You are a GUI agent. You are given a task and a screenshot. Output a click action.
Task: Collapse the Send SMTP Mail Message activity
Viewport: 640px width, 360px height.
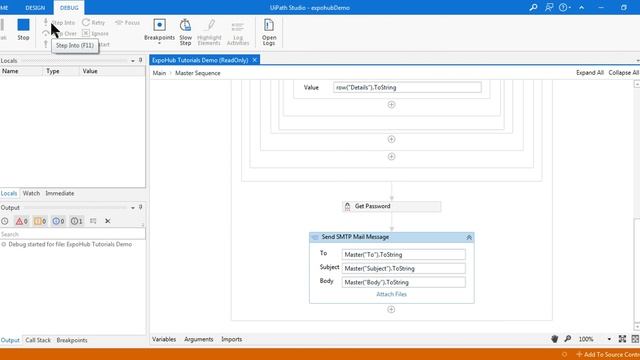469,237
